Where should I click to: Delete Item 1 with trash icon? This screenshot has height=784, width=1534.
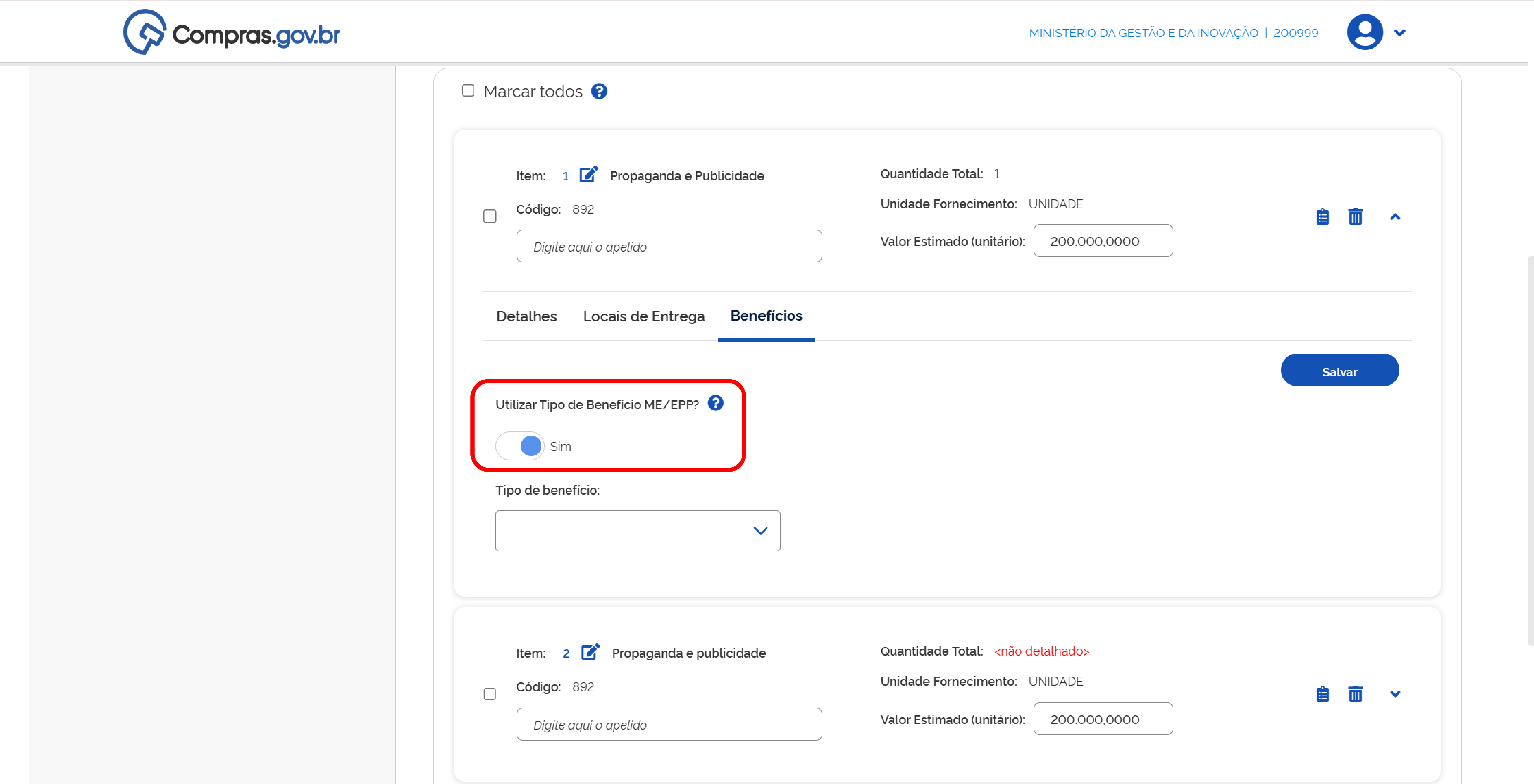point(1355,217)
